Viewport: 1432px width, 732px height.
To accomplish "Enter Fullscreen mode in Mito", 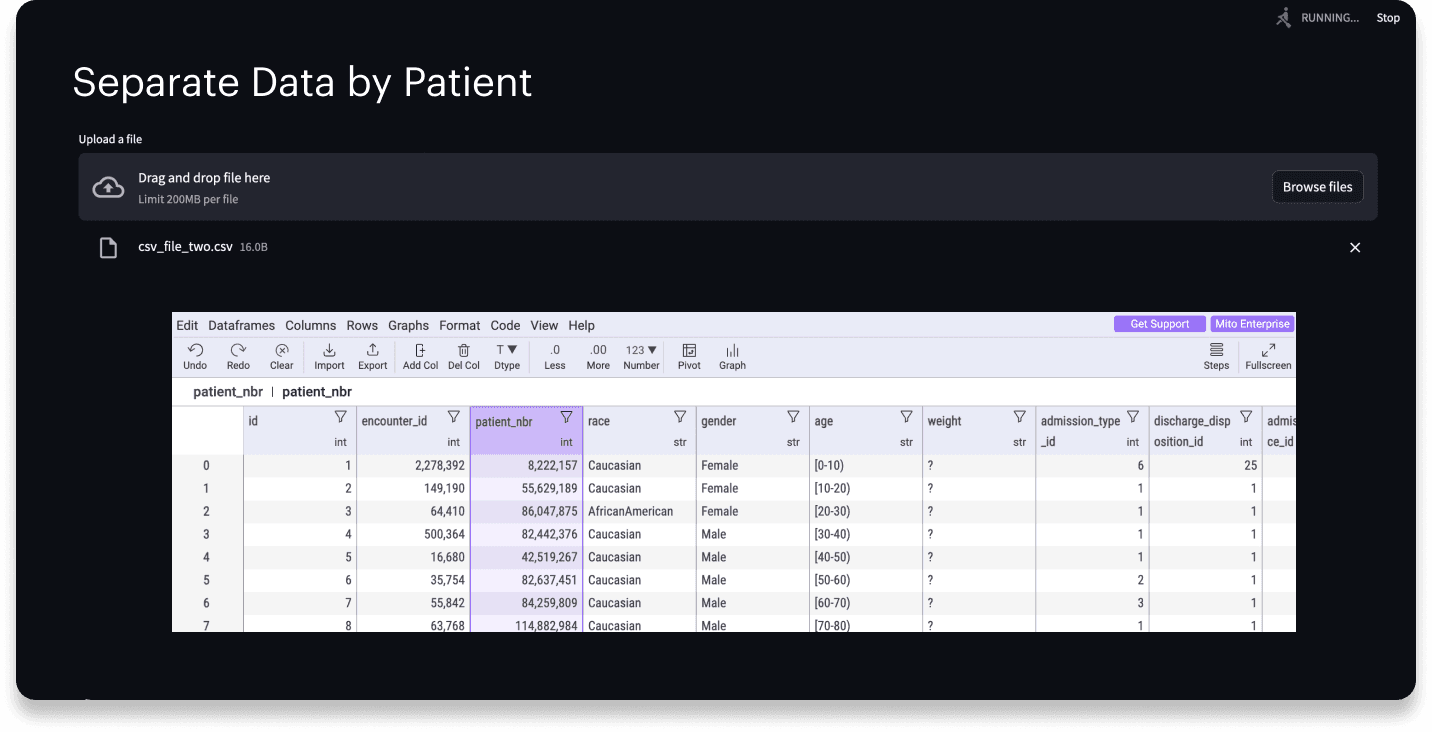I will 1267,355.
